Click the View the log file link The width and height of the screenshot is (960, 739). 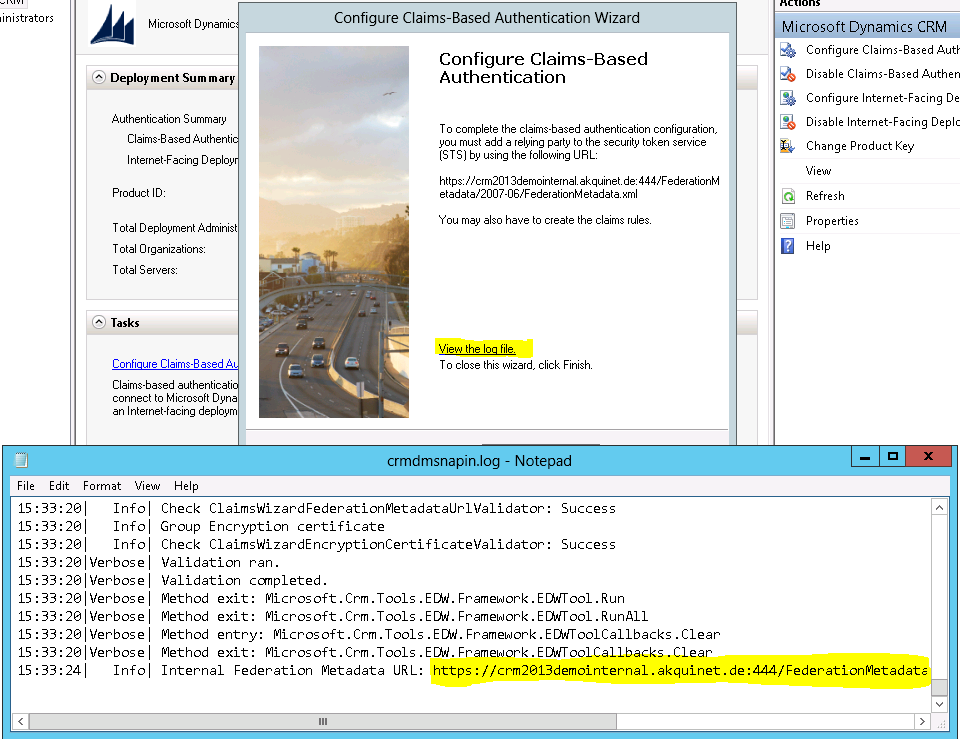click(477, 348)
